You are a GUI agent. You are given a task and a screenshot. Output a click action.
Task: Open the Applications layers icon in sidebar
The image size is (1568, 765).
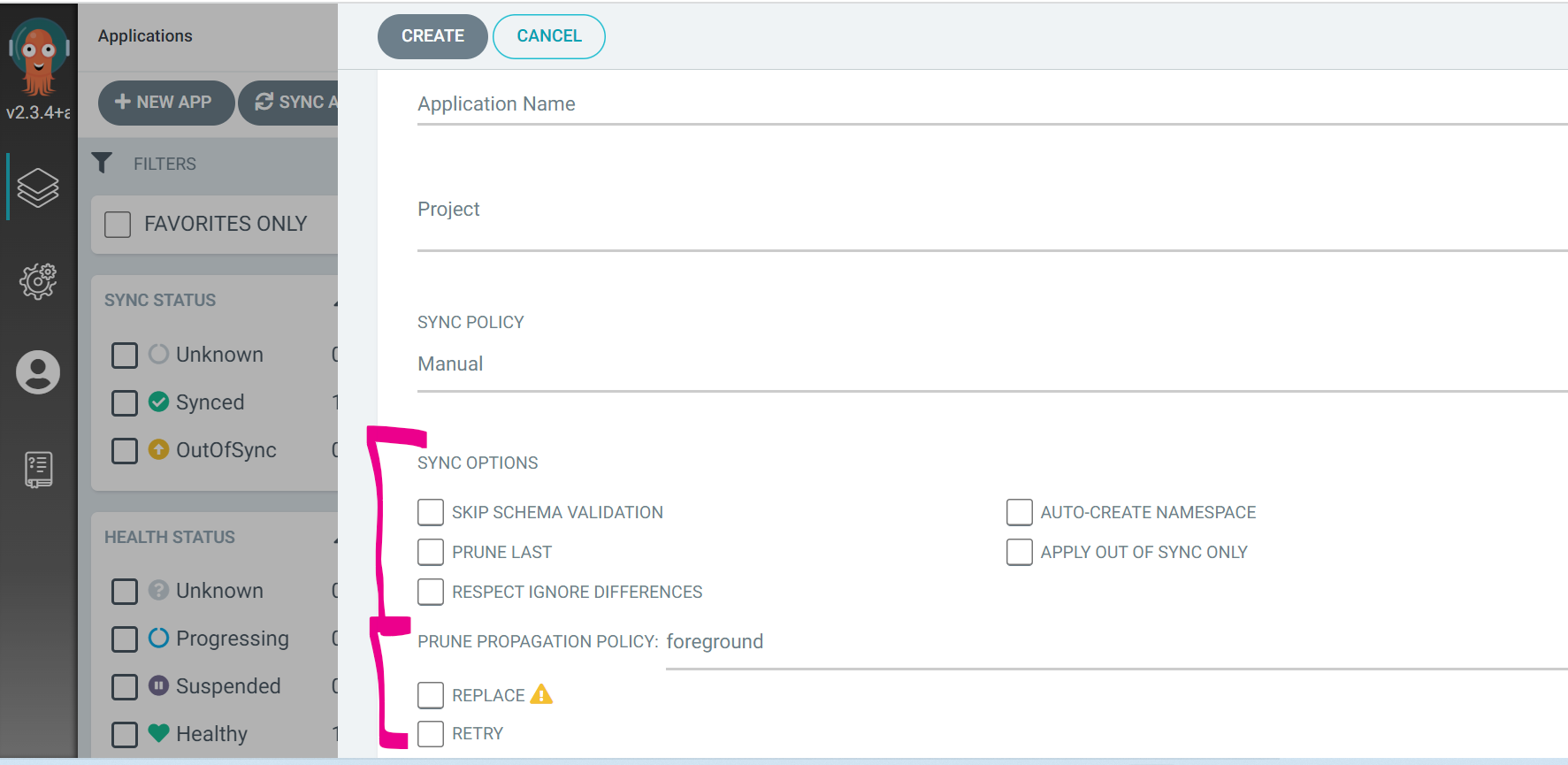(x=38, y=187)
